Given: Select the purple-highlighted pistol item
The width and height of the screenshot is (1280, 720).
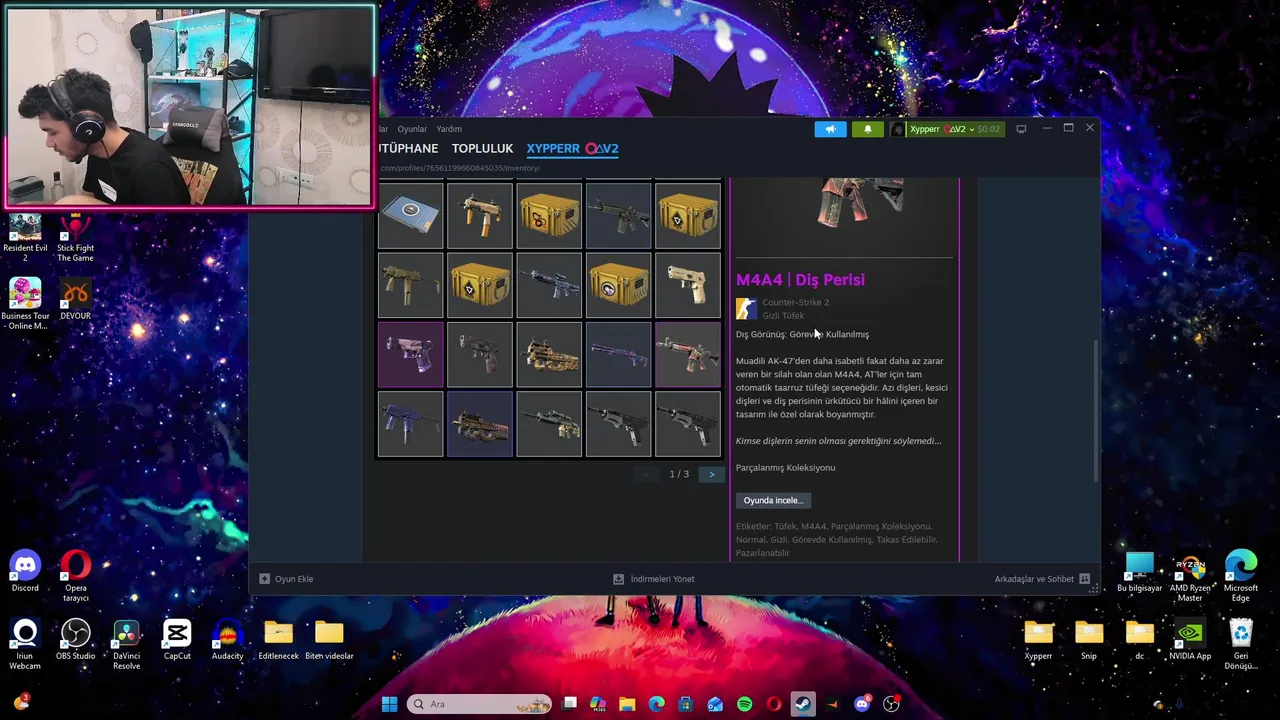Looking at the screenshot, I should point(410,355).
